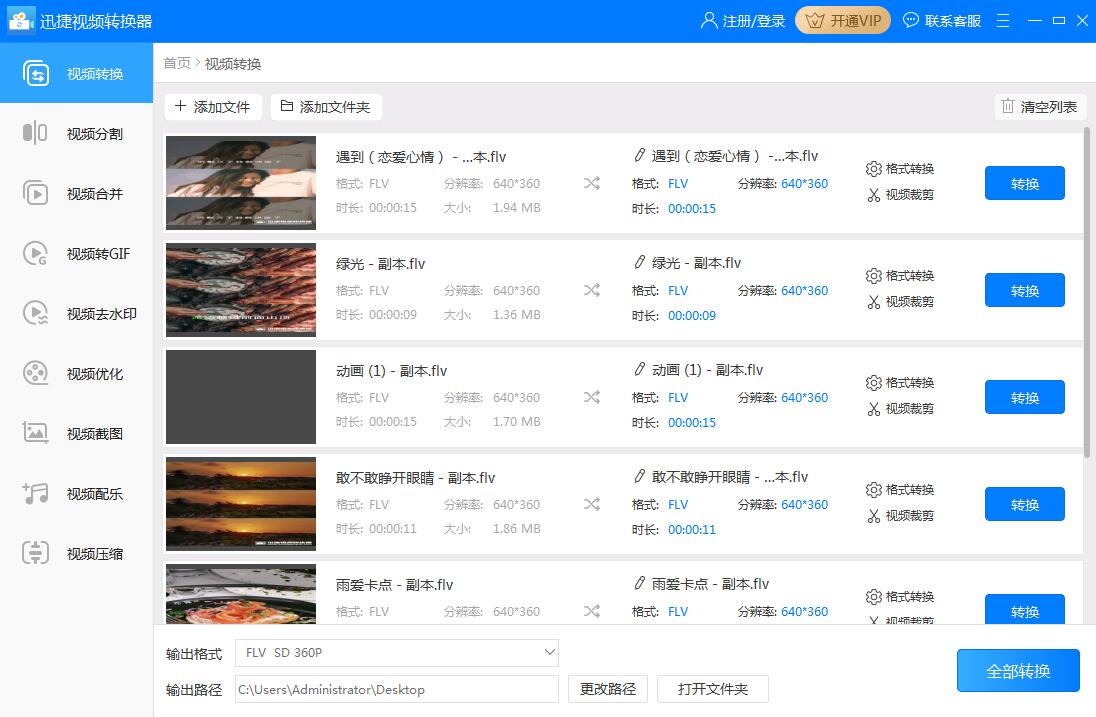Viewport: 1096px width, 717px height.
Task: Select the 视频压缩 compression tool
Action: 76,553
